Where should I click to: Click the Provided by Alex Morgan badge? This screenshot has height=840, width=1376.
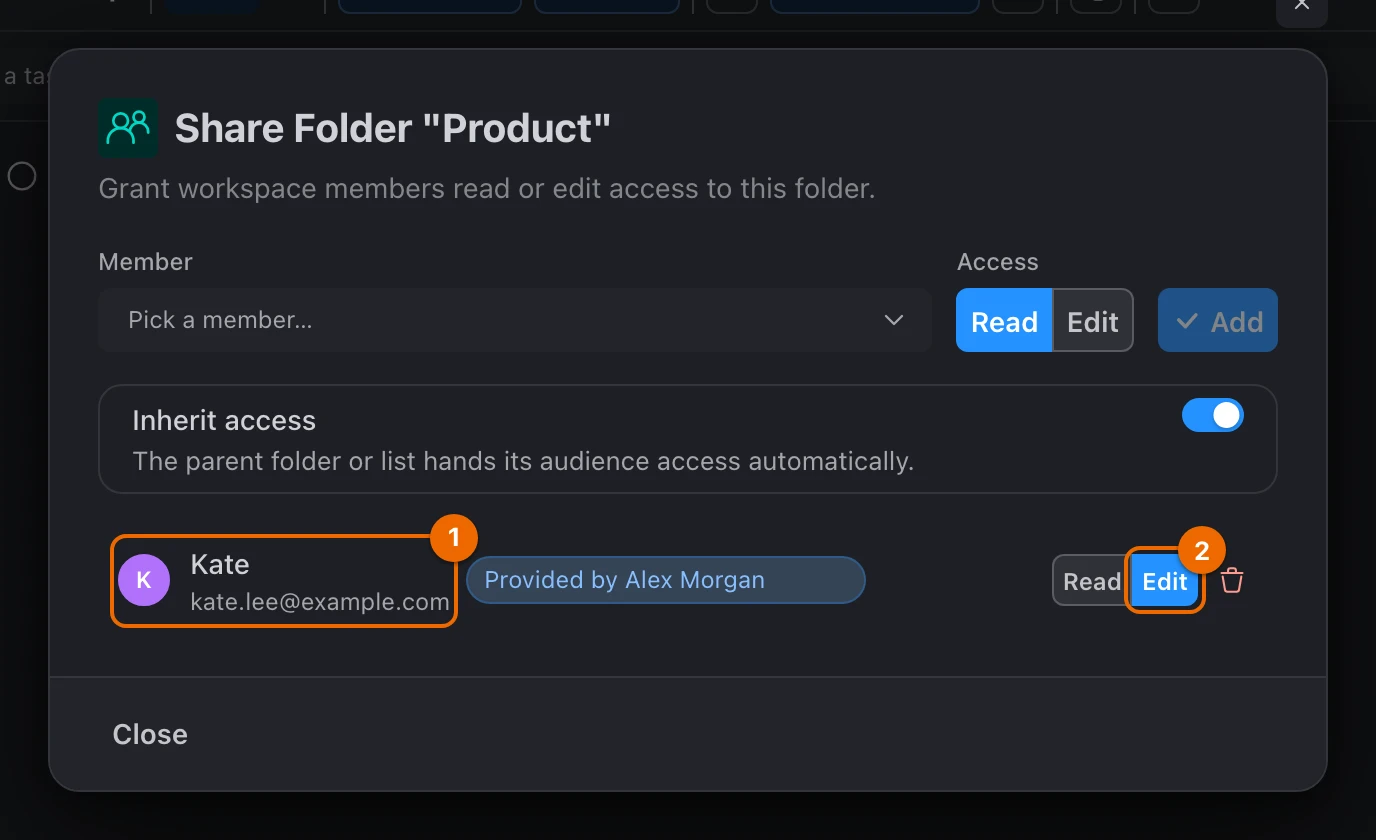click(666, 580)
